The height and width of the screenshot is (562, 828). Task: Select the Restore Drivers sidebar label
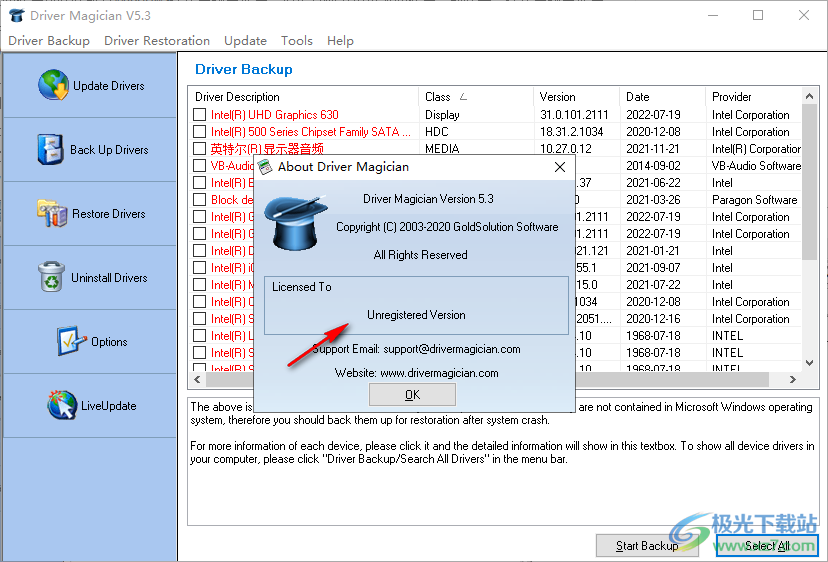click(109, 213)
